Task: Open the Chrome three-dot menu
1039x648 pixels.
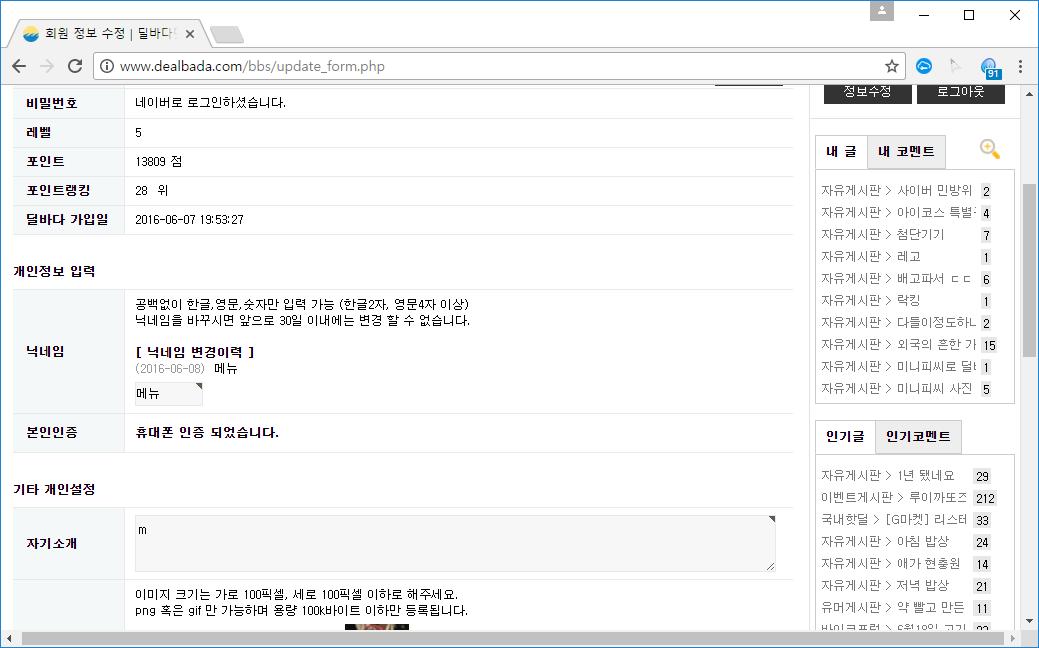Action: click(1020, 66)
